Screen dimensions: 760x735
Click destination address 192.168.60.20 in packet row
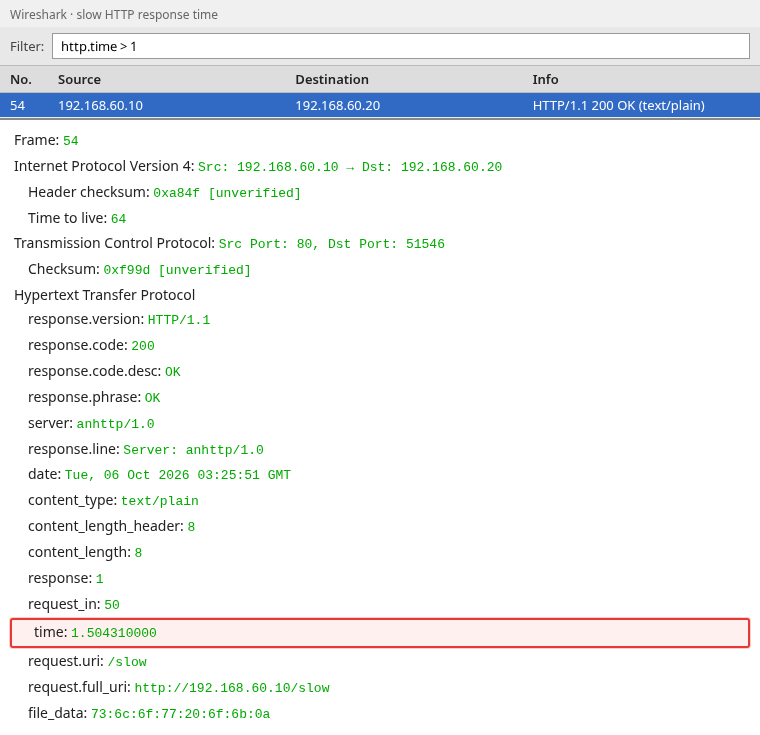coord(338,105)
